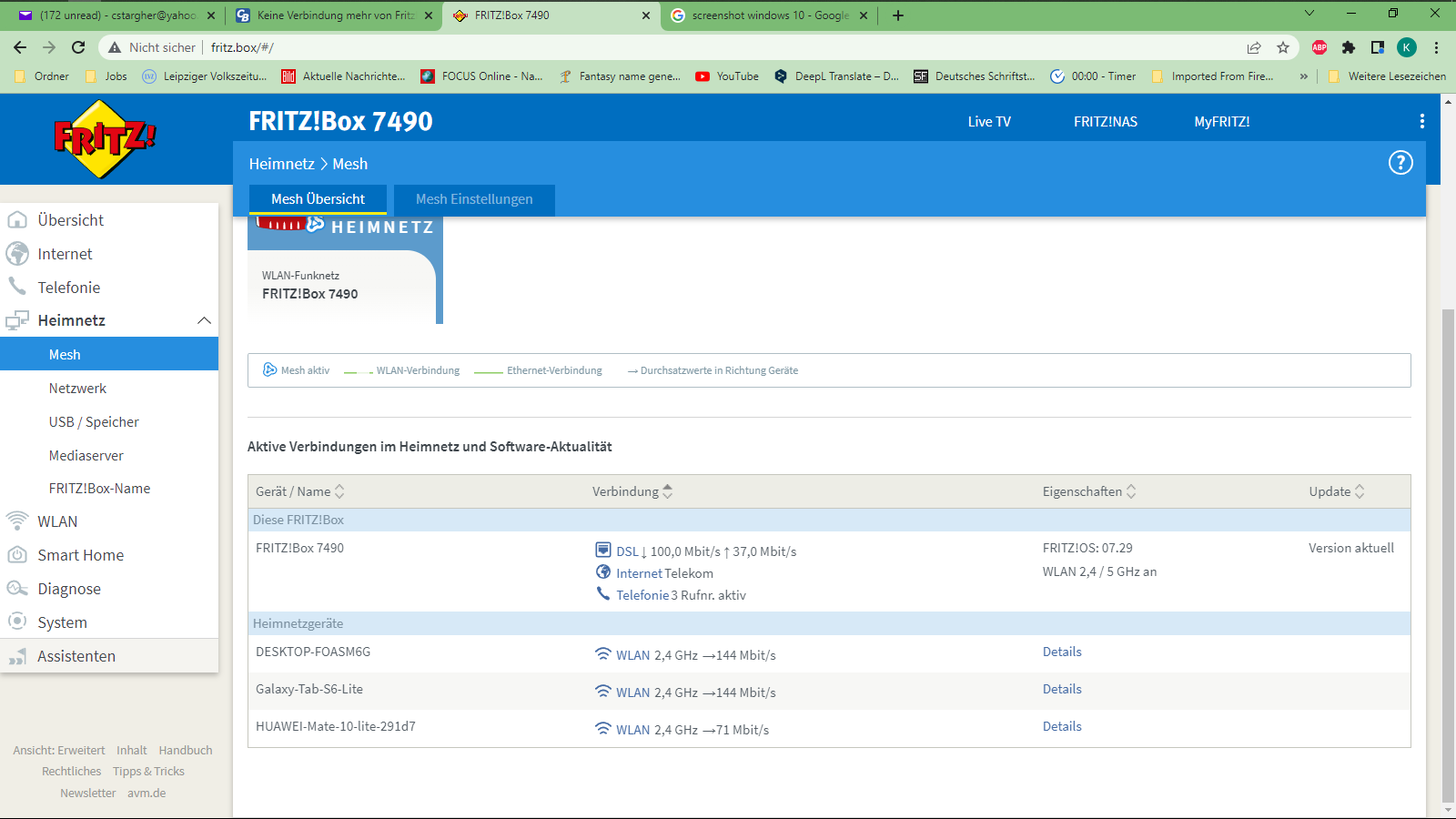
Task: Open the three-dot menu in FRITZ!Box header
Action: click(1422, 121)
